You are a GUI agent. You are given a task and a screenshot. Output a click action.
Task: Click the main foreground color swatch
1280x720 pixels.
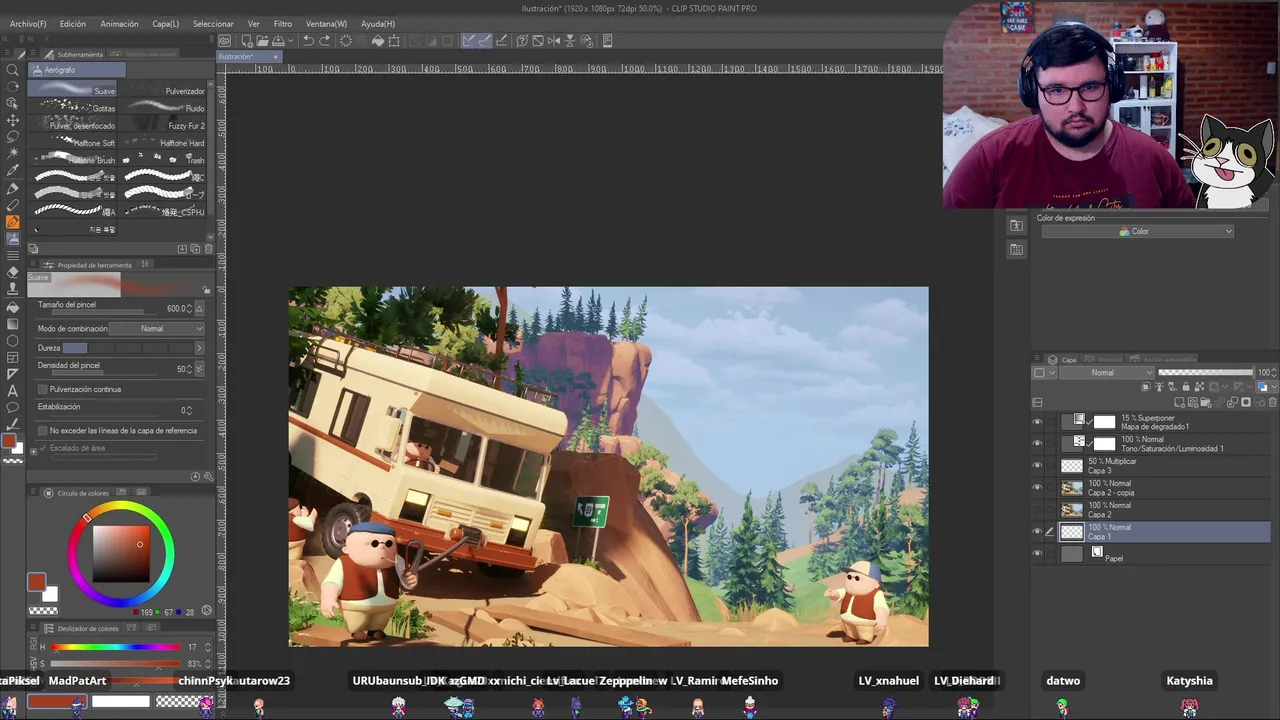(x=37, y=582)
